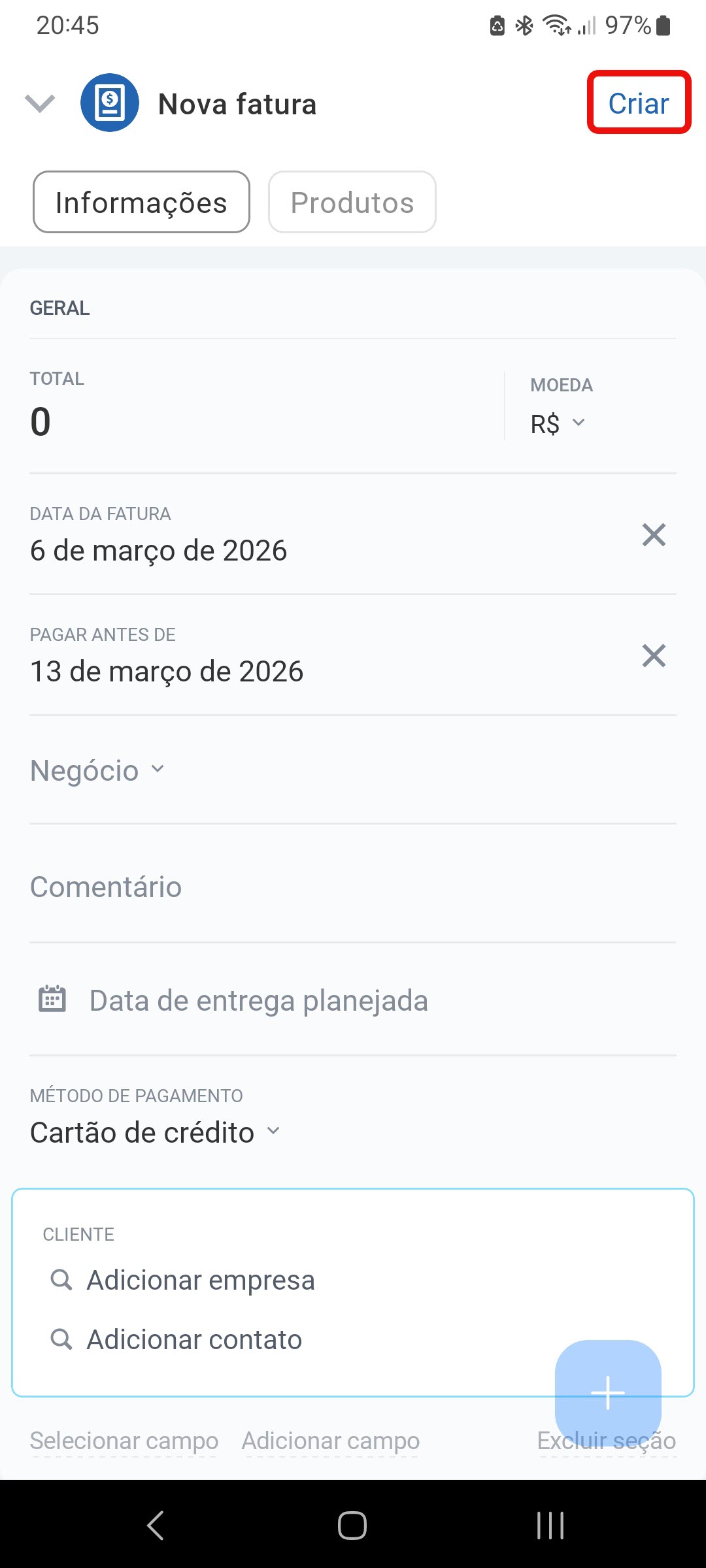Viewport: 706px width, 1568px height.
Task: Open the Android recent apps view
Action: (550, 1526)
